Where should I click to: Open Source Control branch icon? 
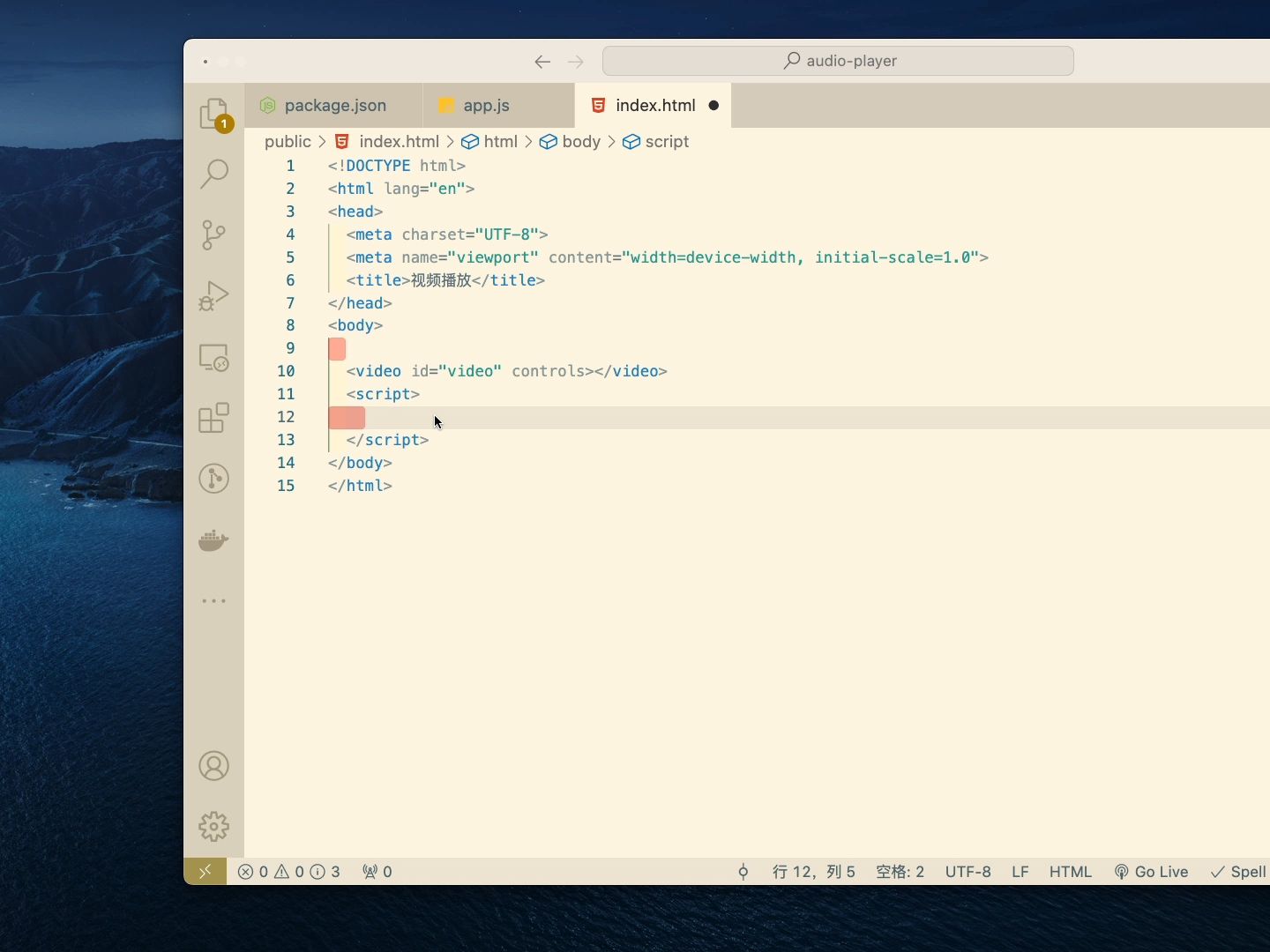point(214,234)
